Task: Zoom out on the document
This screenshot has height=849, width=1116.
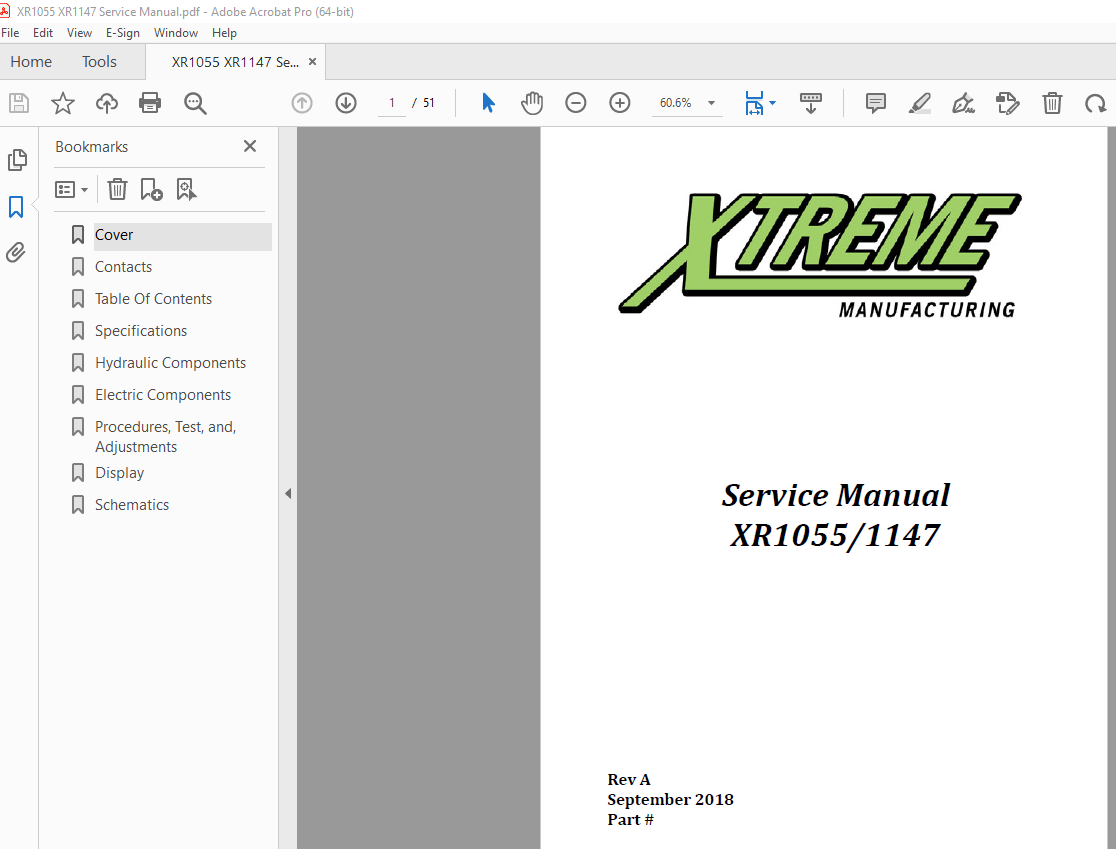Action: coord(576,102)
